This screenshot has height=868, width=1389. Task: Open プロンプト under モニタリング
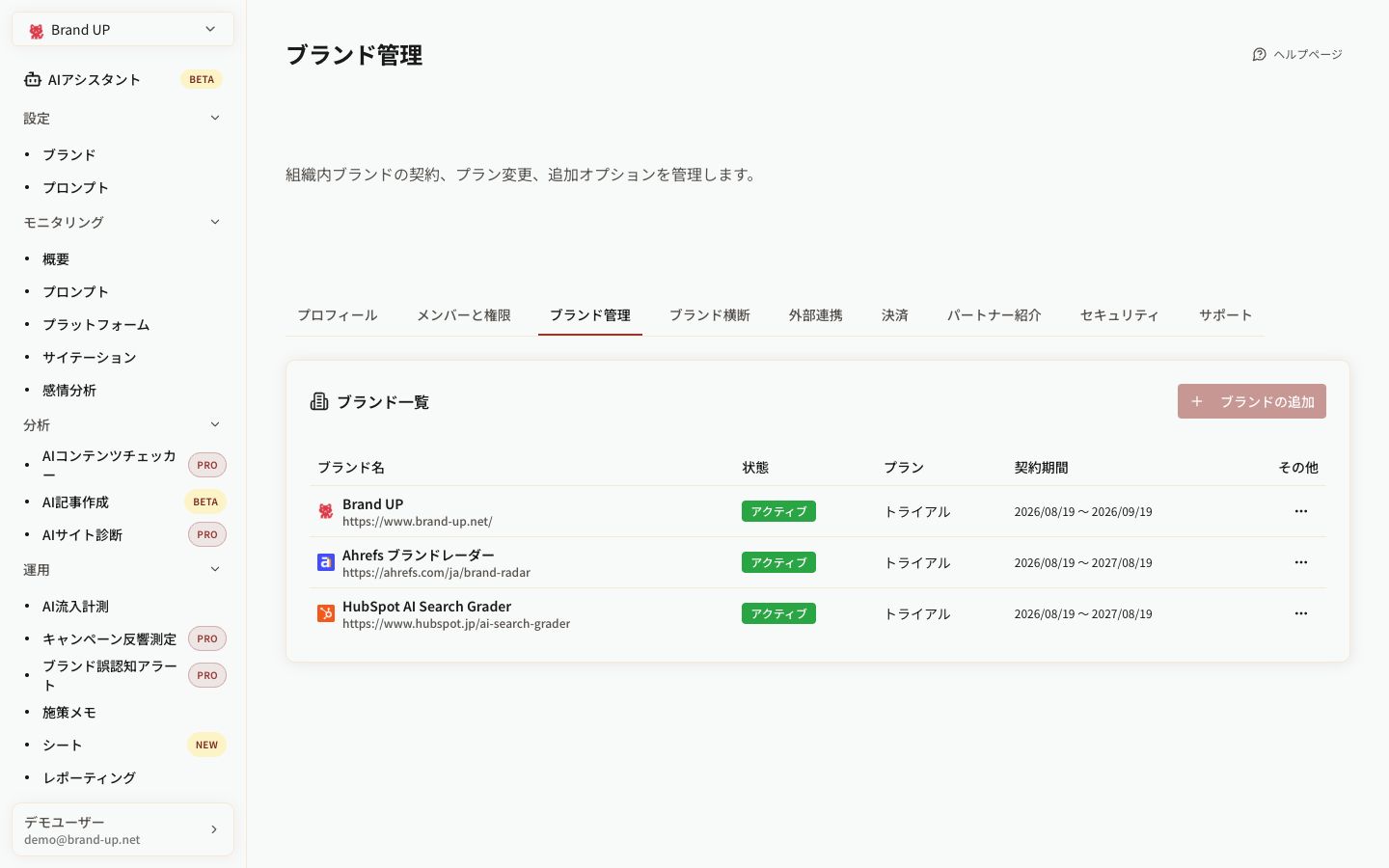(75, 291)
